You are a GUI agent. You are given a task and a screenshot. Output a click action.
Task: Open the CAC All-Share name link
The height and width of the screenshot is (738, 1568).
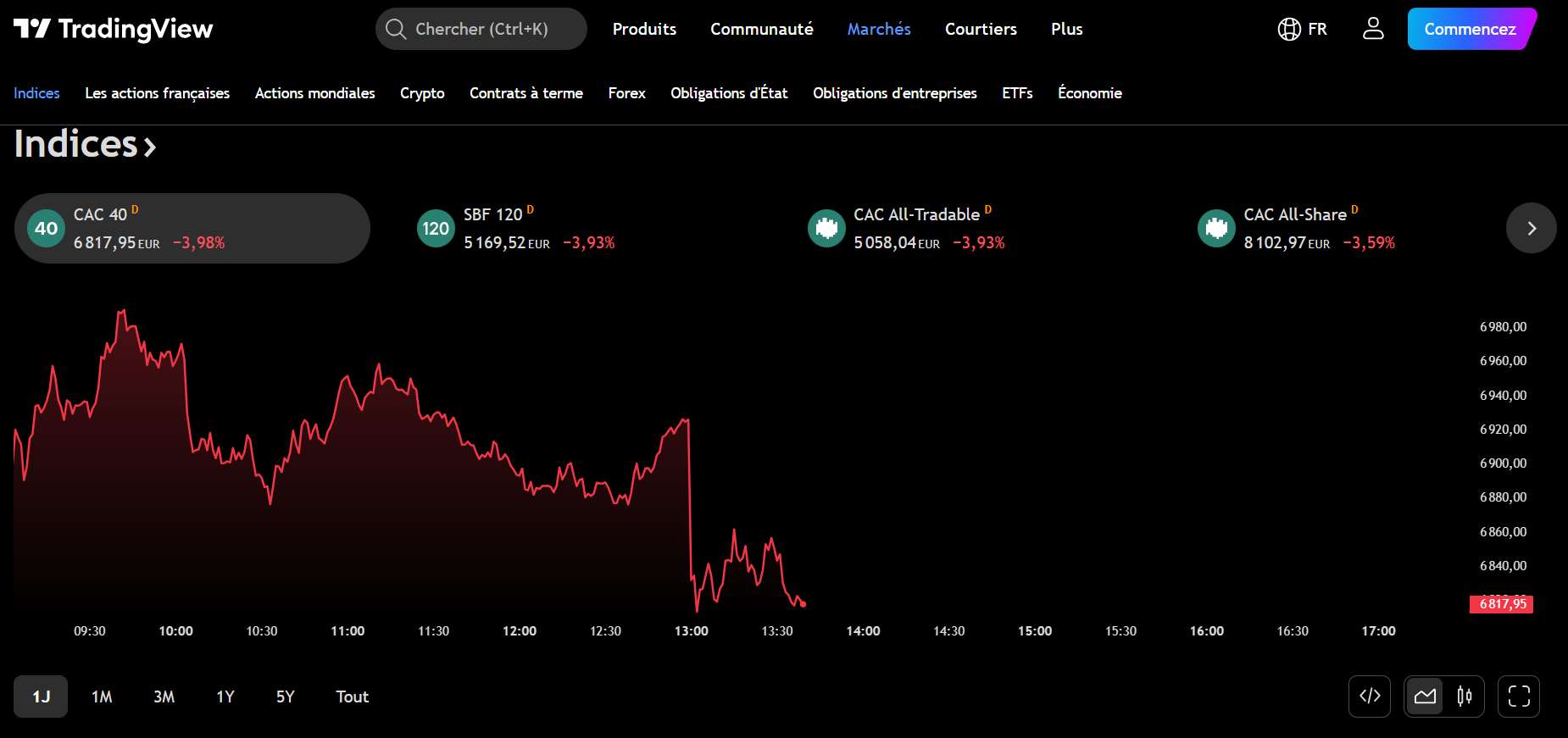(x=1295, y=214)
